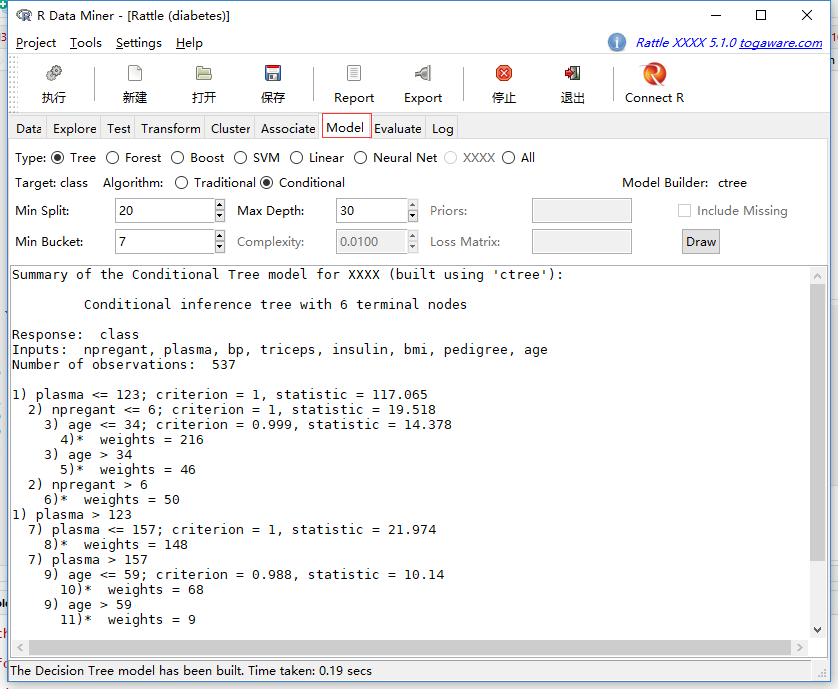Switch to the Evaluate tab
Viewport: 838px width, 689px height.
click(x=398, y=129)
